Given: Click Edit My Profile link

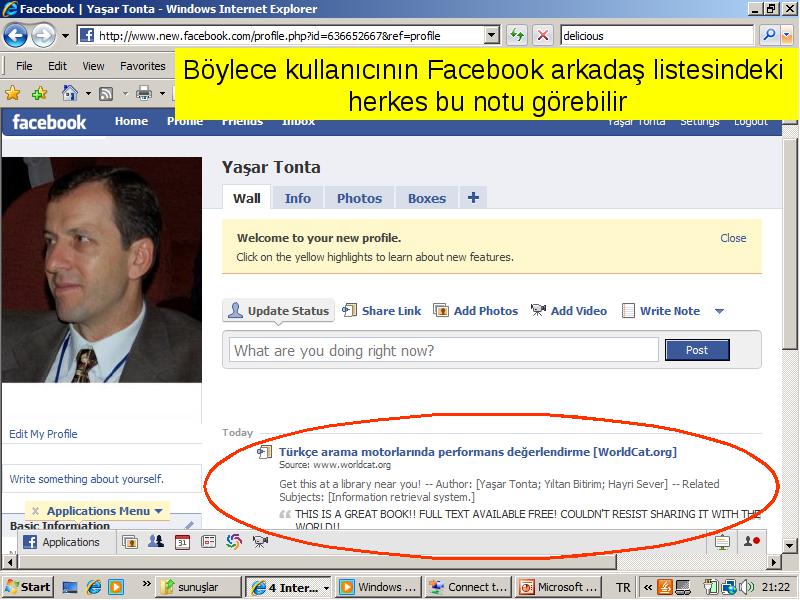Looking at the screenshot, I should 43,434.
